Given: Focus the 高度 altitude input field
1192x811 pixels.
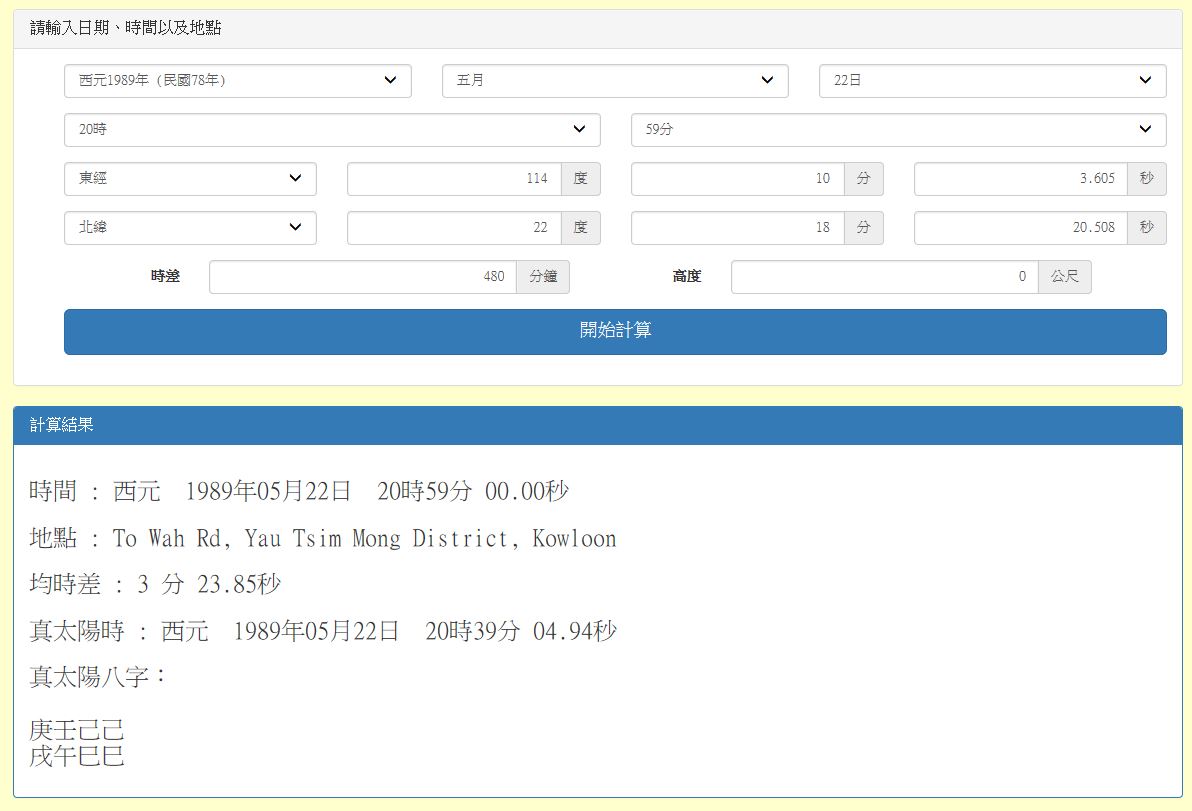Looking at the screenshot, I should pyautogui.click(x=884, y=277).
